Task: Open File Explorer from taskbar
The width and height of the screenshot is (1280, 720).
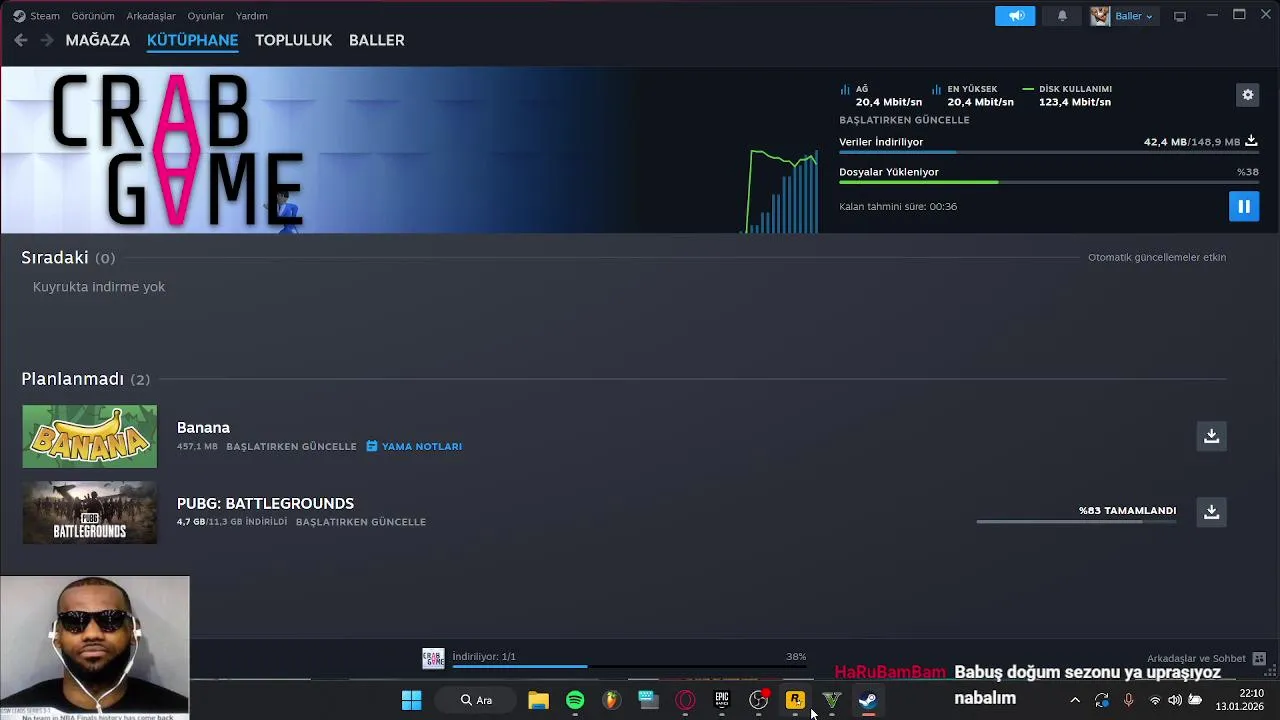Action: (538, 700)
